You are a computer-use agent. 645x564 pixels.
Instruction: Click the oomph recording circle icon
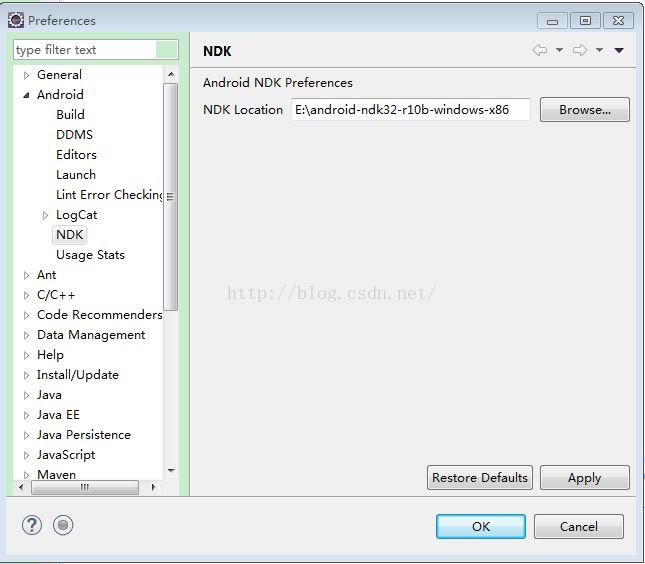coord(63,525)
